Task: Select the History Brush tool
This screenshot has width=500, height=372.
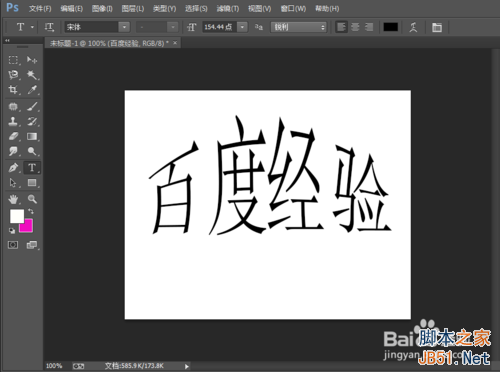Action: (x=32, y=121)
